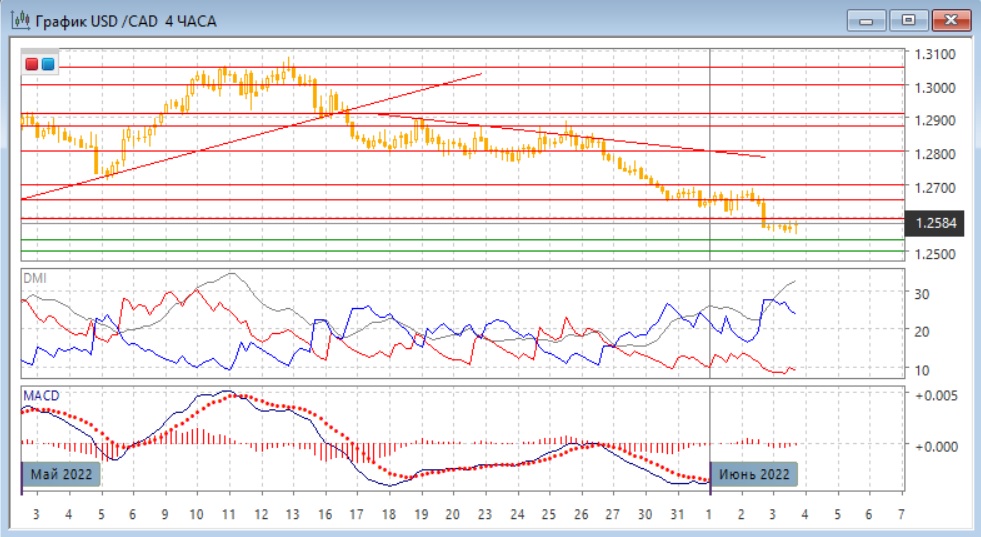The width and height of the screenshot is (981, 537).
Task: Select the MACD indicator label
Action: pos(41,396)
